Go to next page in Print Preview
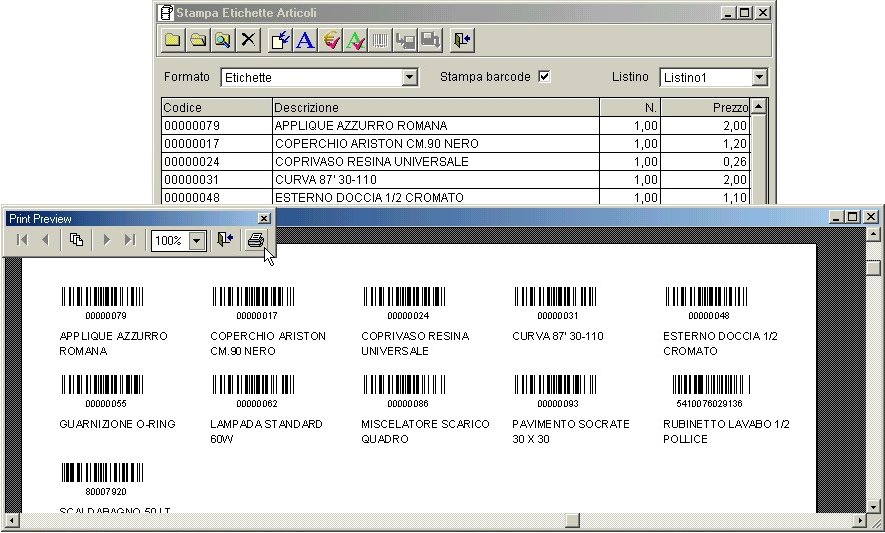 pyautogui.click(x=106, y=240)
